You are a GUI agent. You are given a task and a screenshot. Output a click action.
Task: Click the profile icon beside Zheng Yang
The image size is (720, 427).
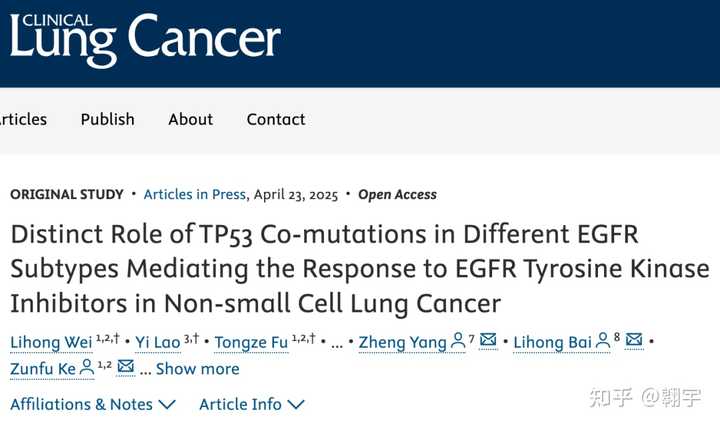pos(458,342)
